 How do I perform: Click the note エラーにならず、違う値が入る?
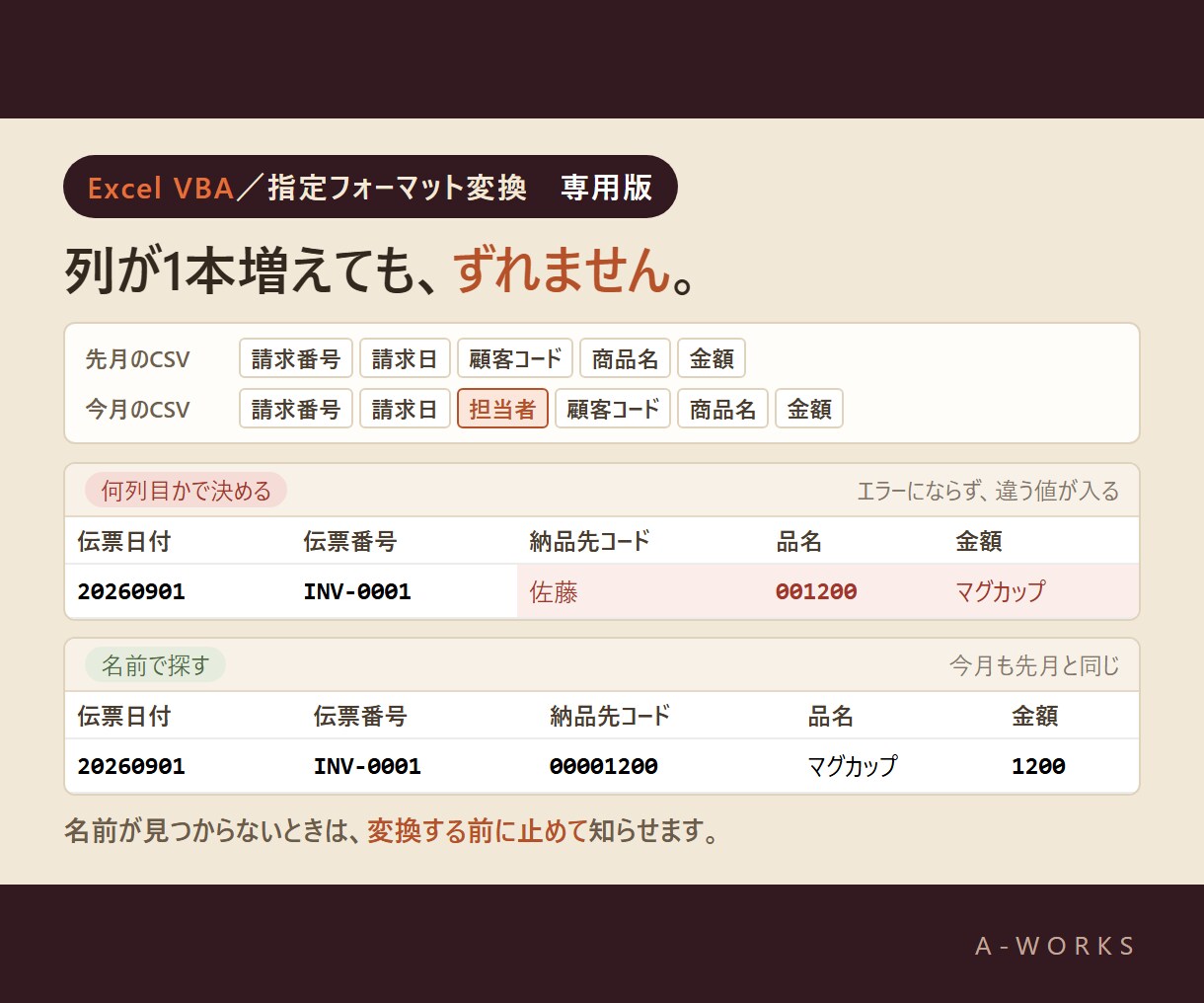pyautogui.click(x=988, y=491)
